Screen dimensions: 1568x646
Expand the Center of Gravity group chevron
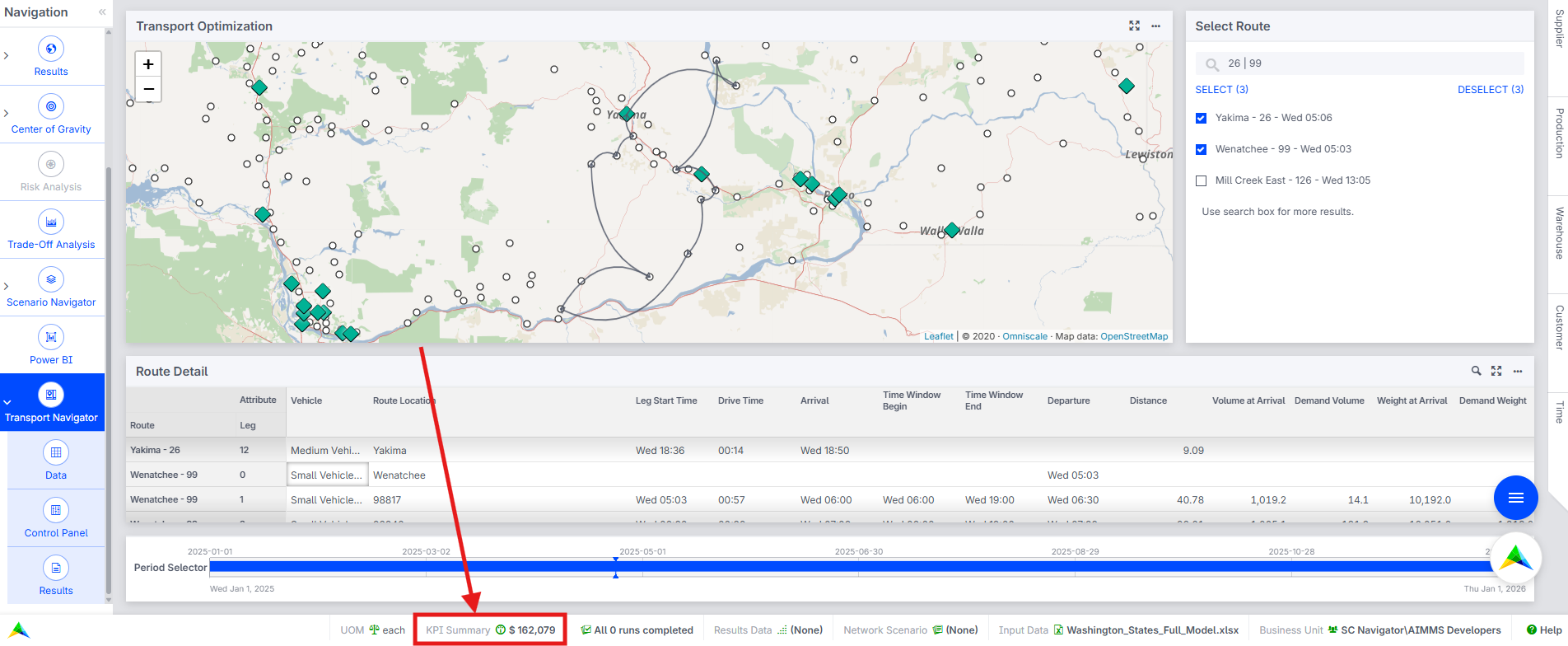point(7,113)
